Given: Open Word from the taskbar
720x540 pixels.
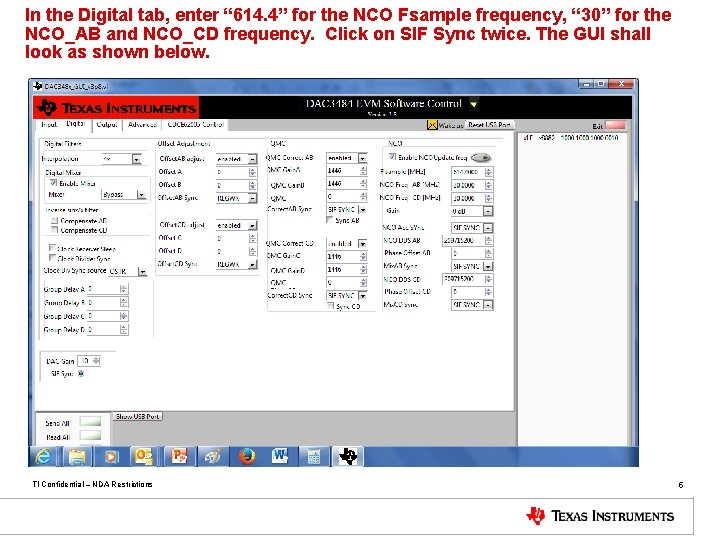Looking at the screenshot, I should click(280, 456).
